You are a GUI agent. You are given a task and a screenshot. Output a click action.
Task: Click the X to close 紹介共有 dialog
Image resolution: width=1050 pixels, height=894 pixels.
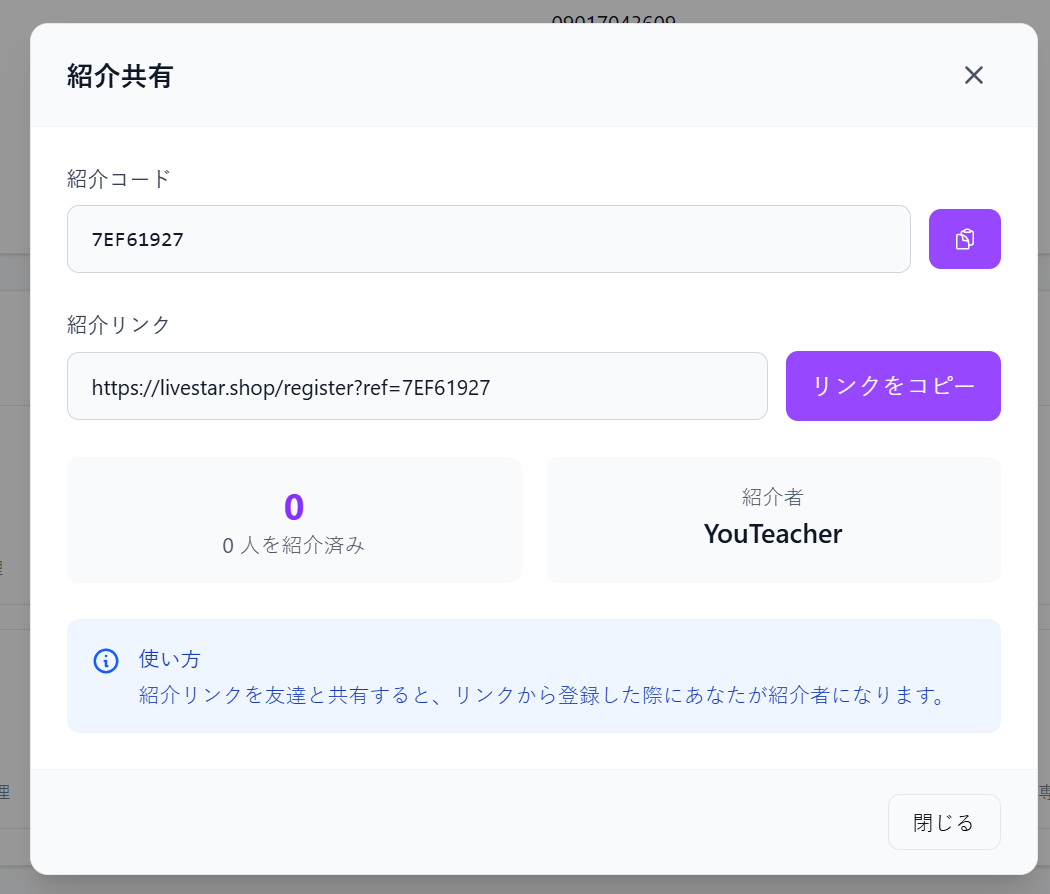click(x=973, y=75)
